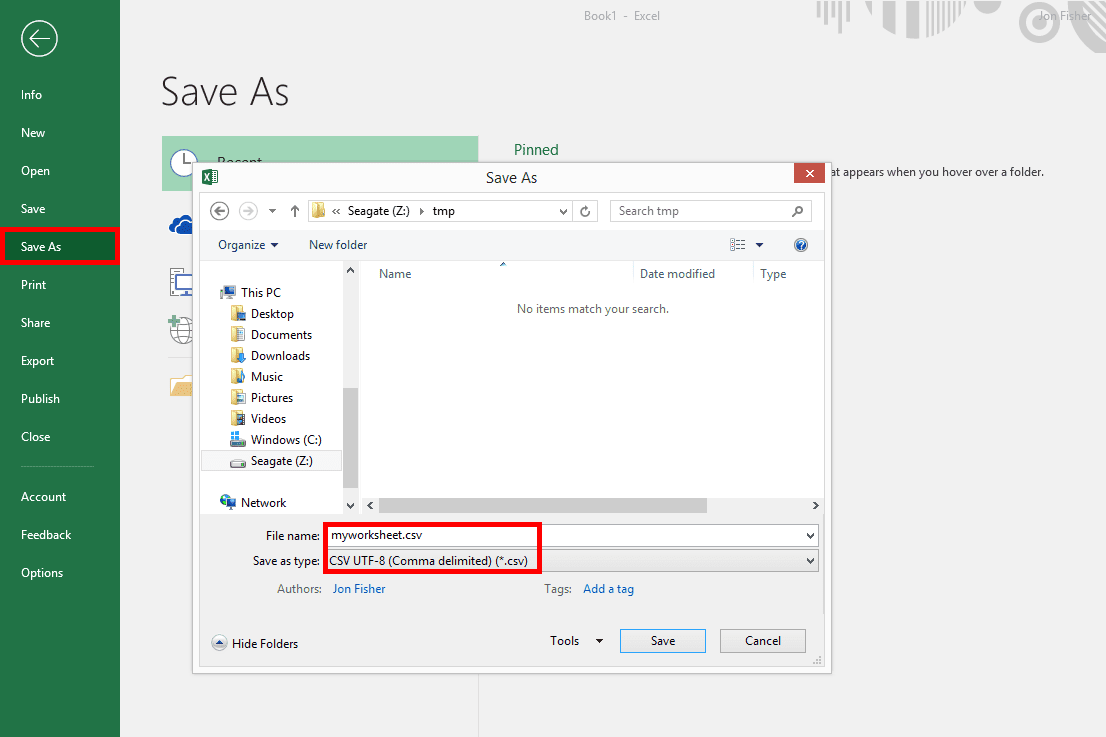Viewport: 1106px width, 737px height.
Task: Click the back arrow circle in Excel backstage
Action: [x=39, y=39]
